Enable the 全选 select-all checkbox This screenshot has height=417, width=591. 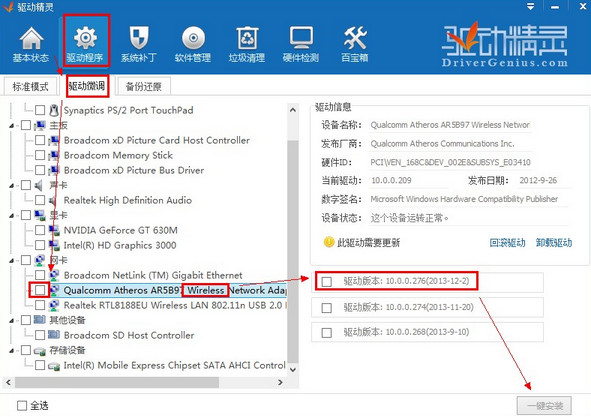point(22,406)
